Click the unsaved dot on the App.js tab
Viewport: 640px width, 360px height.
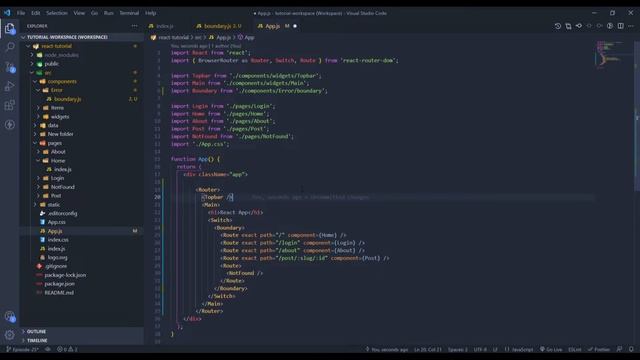pos(295,26)
